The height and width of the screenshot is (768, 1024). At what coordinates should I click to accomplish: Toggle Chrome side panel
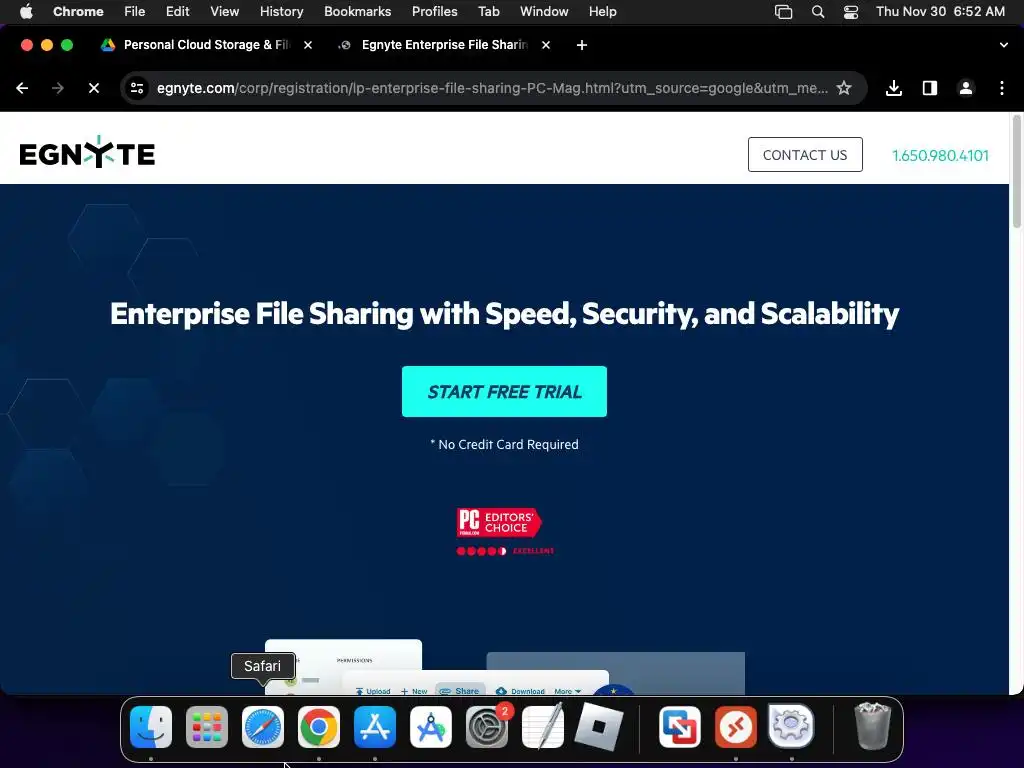pos(929,88)
